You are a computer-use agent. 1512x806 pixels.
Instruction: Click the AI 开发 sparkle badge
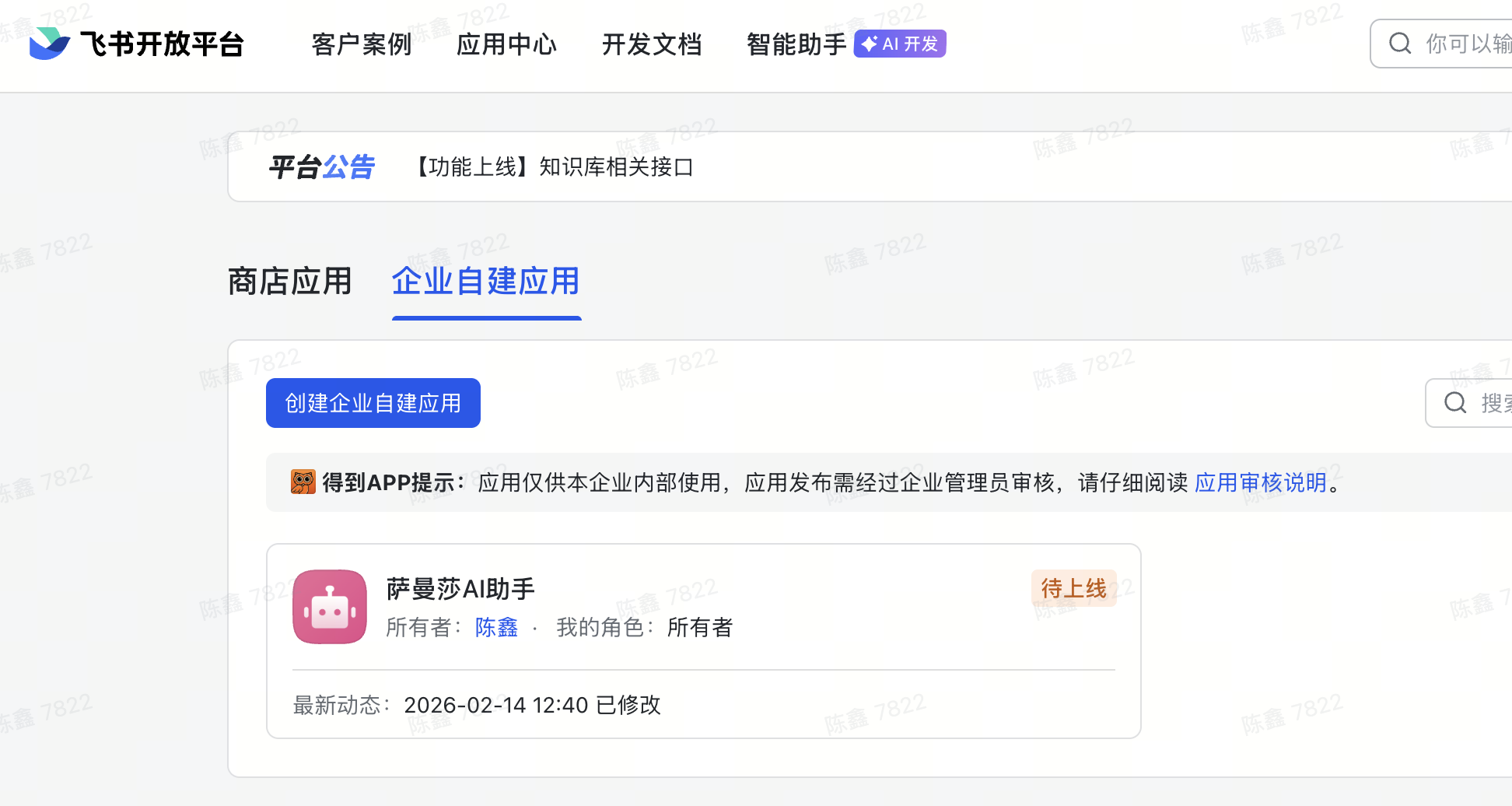click(x=899, y=44)
